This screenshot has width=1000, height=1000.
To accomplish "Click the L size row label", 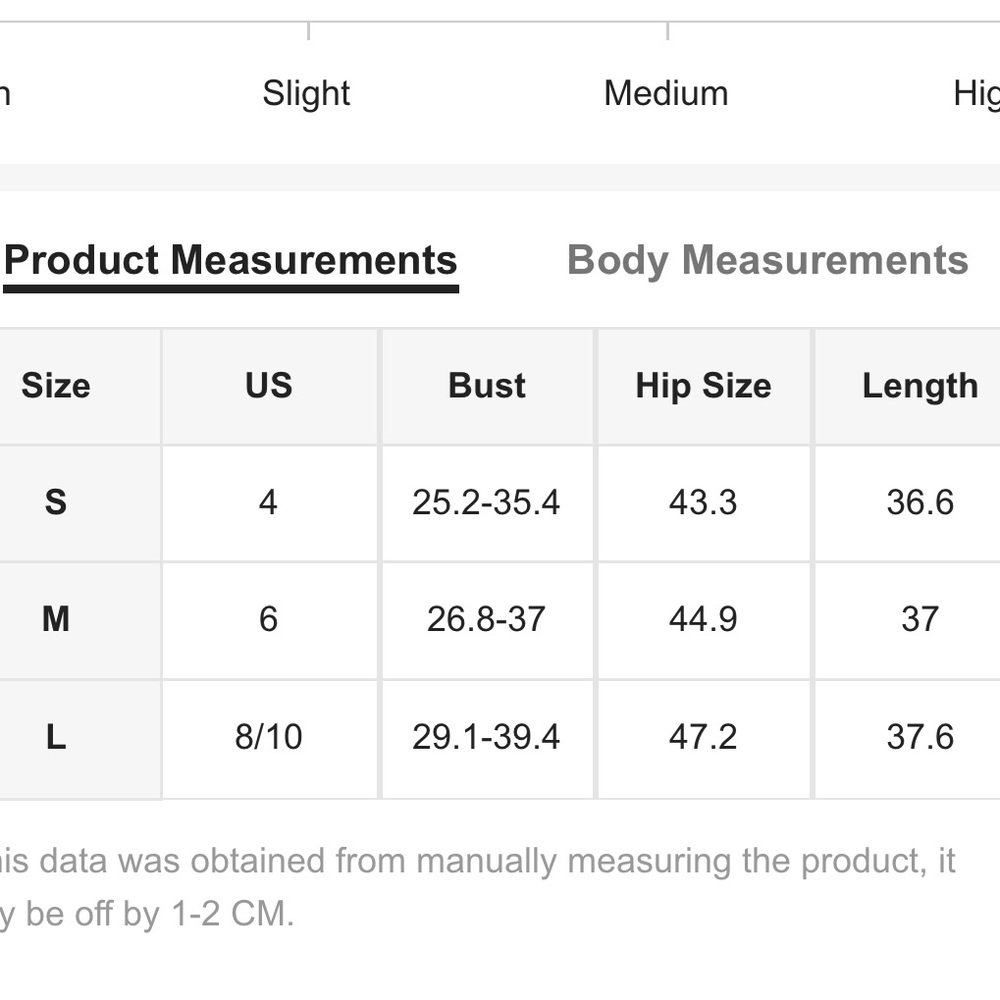I will tap(56, 737).
